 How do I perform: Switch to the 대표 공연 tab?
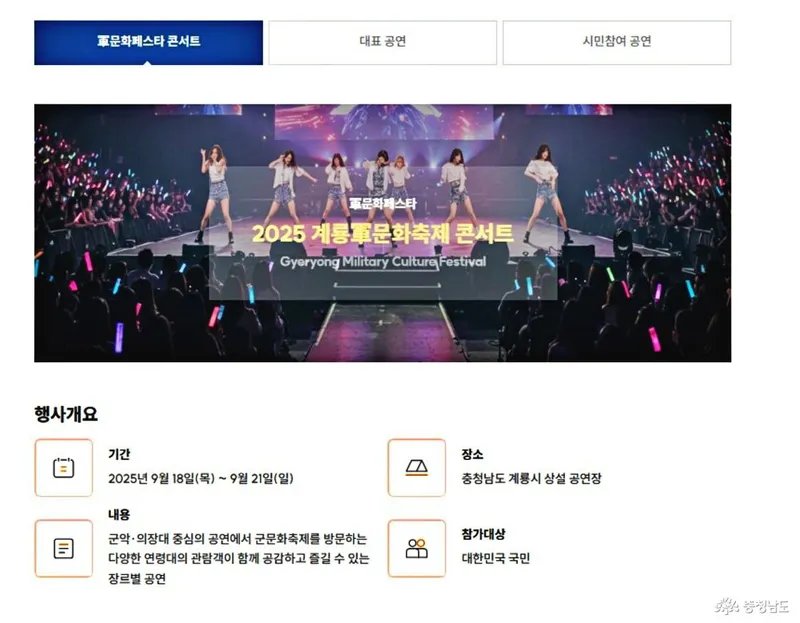coord(383,42)
